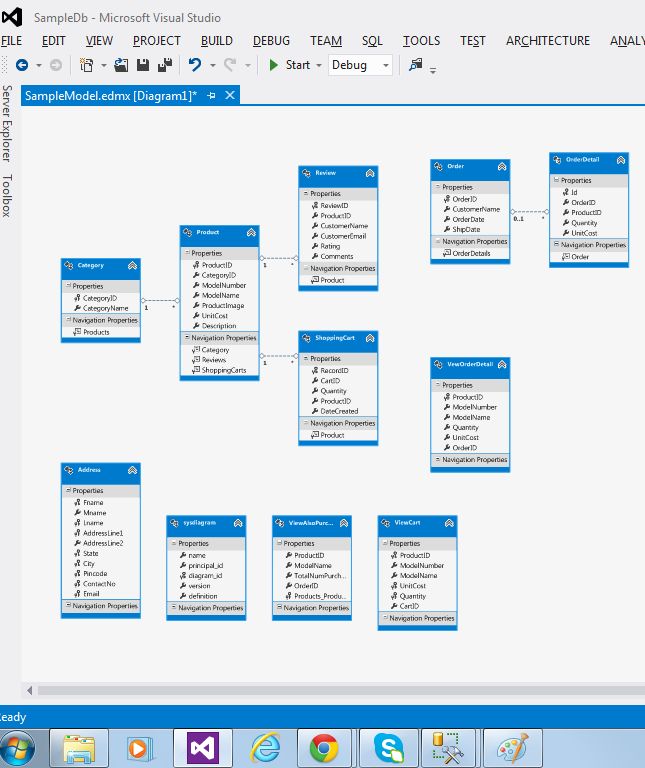
Task: Launch Google Chrome from the taskbar
Action: pyautogui.click(x=324, y=748)
